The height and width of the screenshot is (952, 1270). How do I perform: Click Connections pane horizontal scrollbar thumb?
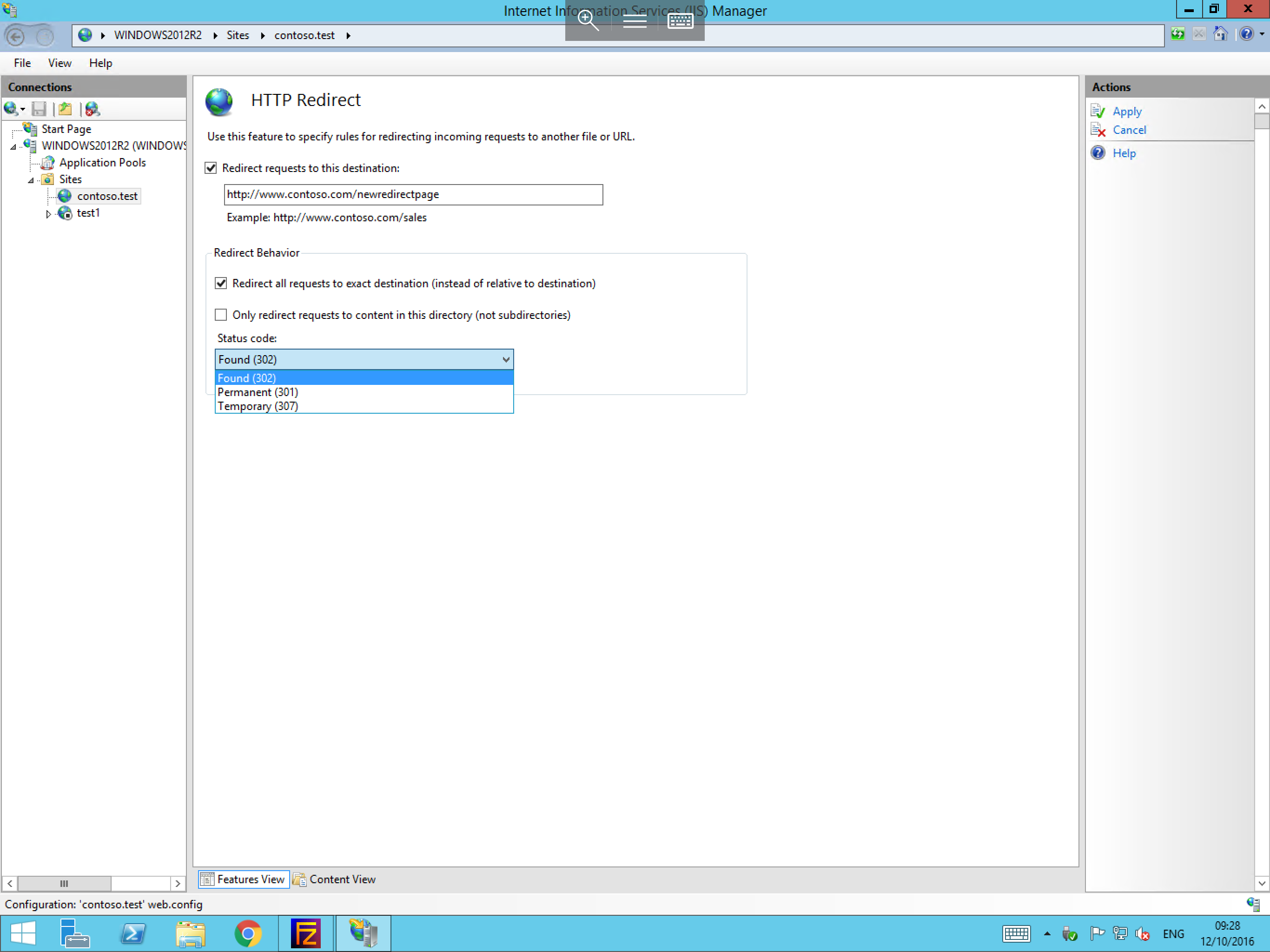(64, 883)
